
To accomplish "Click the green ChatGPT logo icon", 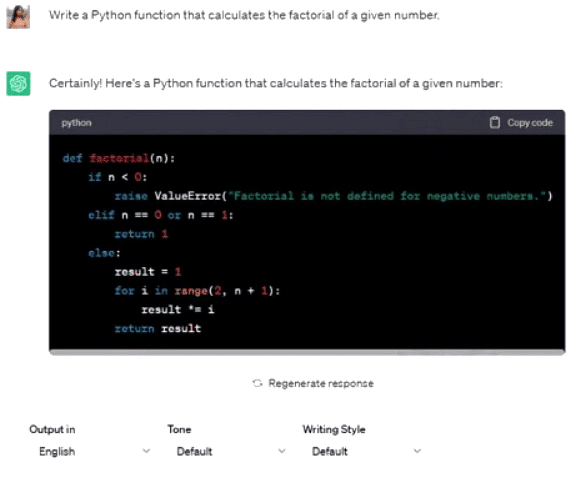I will click(18, 84).
